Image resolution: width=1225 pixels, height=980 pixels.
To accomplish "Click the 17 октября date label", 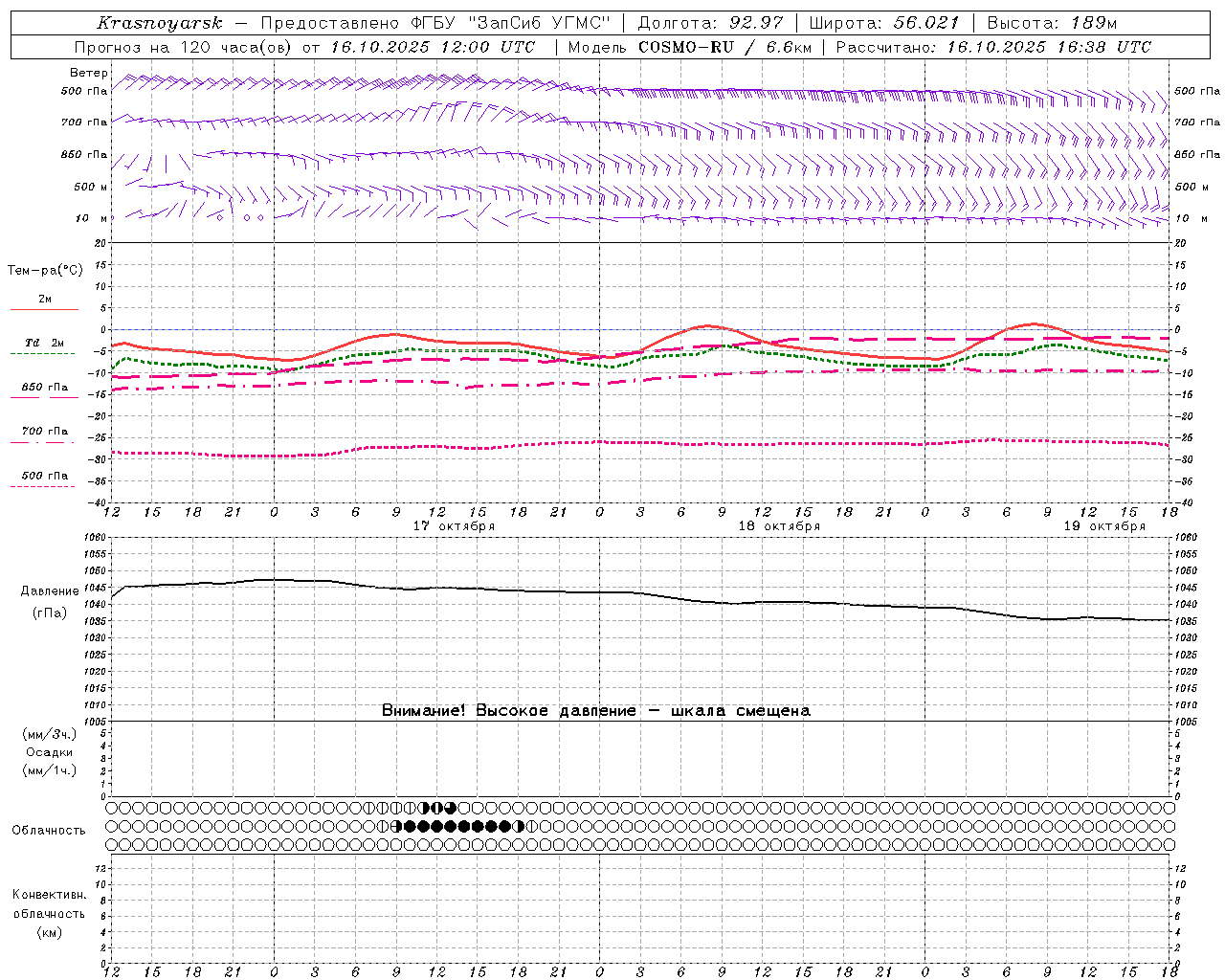I will [x=454, y=526].
